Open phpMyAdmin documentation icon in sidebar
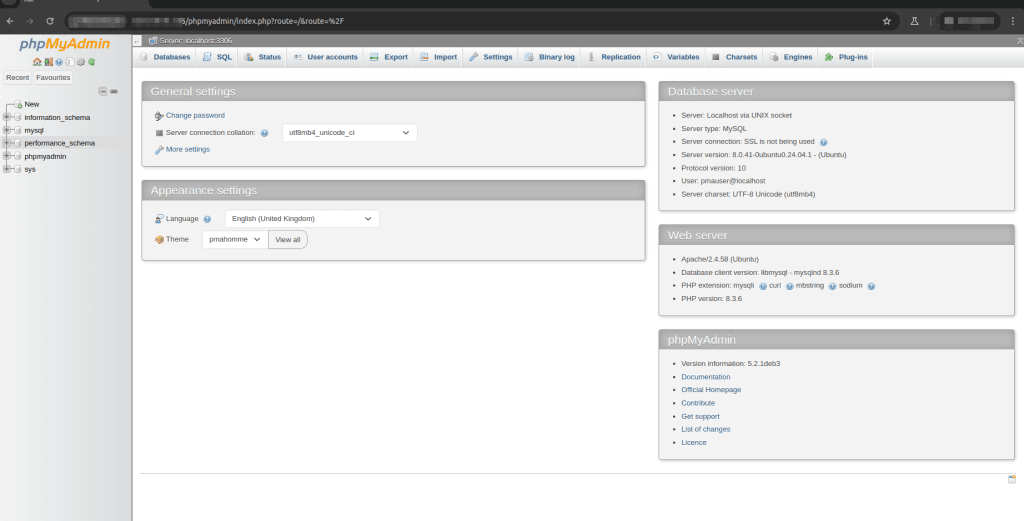This screenshot has height=521, width=1024. coord(59,62)
